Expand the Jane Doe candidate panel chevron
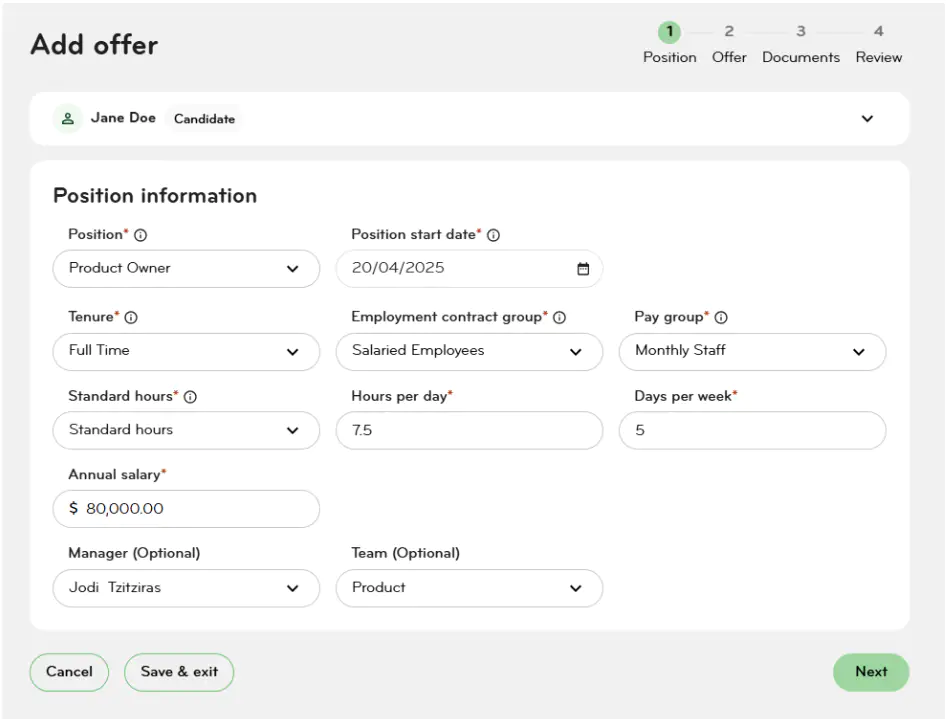The image size is (946, 719). [867, 119]
